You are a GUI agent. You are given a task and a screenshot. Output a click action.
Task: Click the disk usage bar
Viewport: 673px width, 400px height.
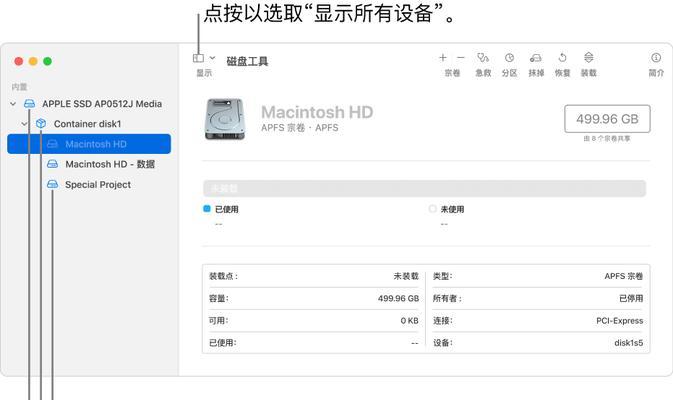coord(424,188)
